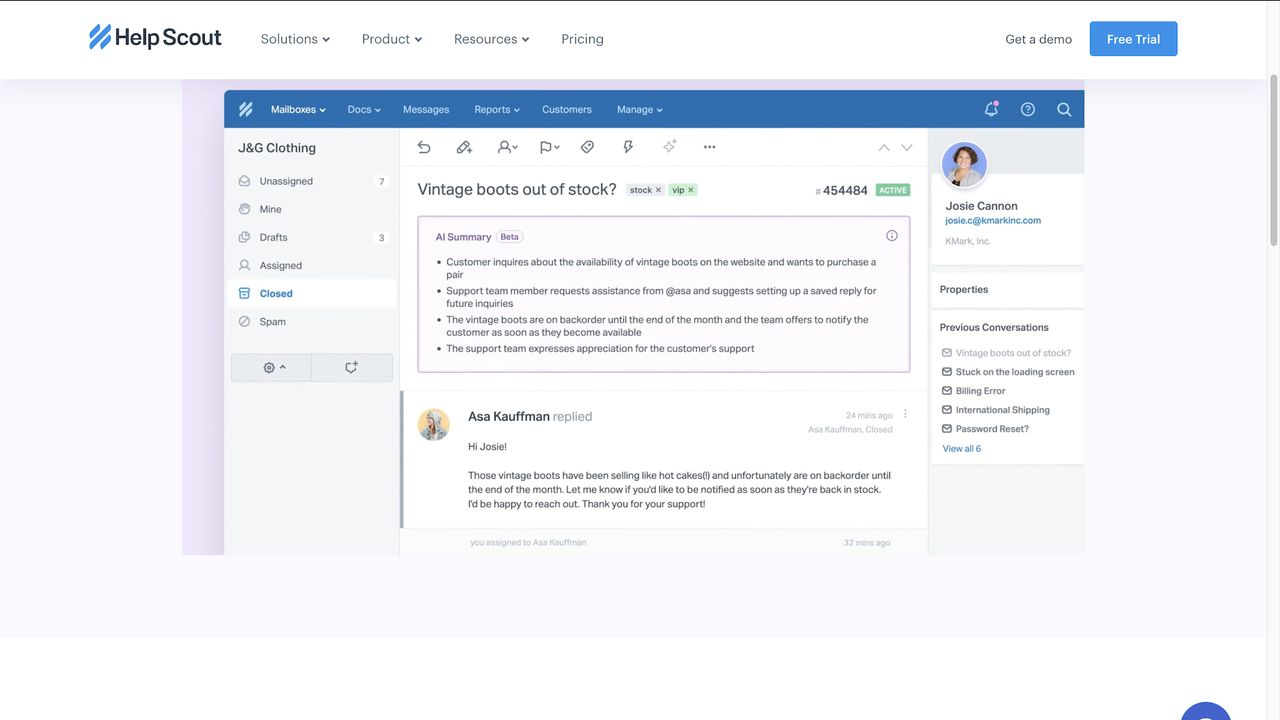This screenshot has width=1280, height=720.
Task: Click the search magnifier icon
Action: coord(1064,109)
